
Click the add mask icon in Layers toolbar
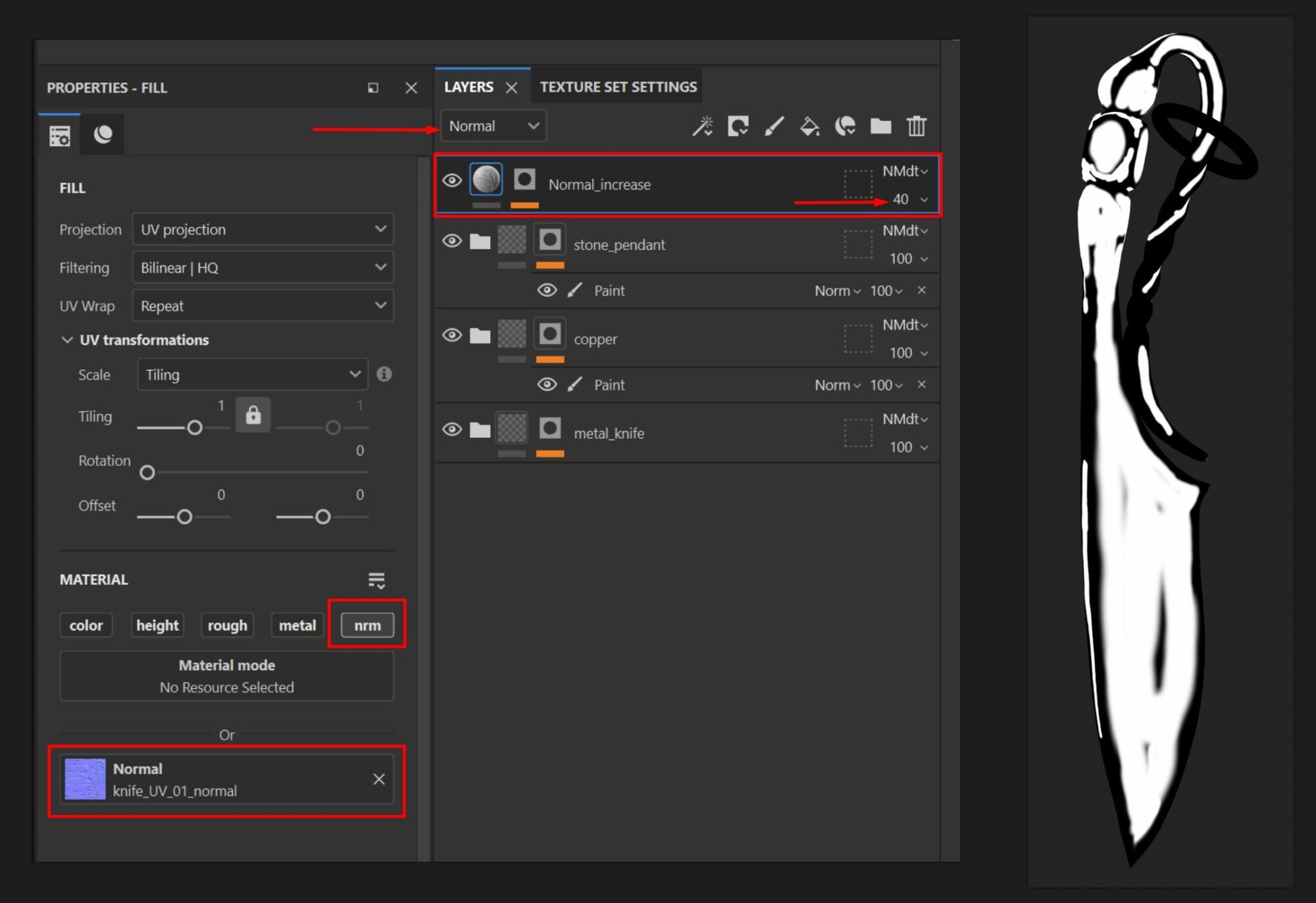pyautogui.click(x=738, y=126)
